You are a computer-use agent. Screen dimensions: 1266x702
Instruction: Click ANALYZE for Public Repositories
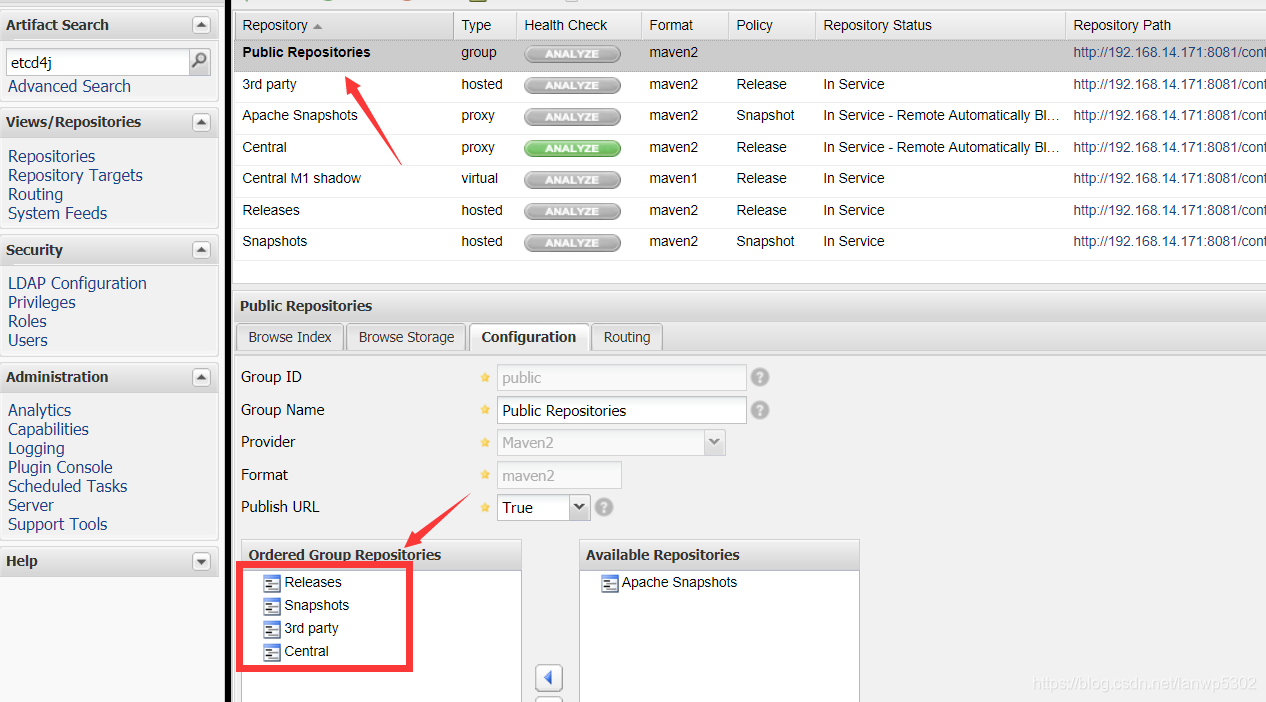point(572,54)
